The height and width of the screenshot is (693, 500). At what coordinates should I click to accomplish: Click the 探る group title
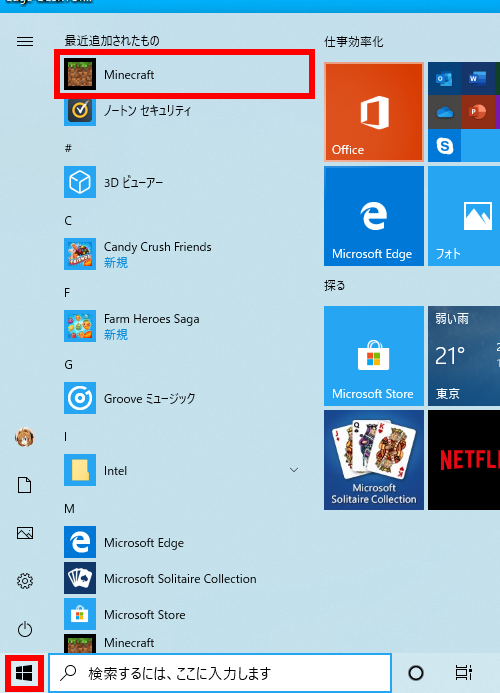point(335,286)
